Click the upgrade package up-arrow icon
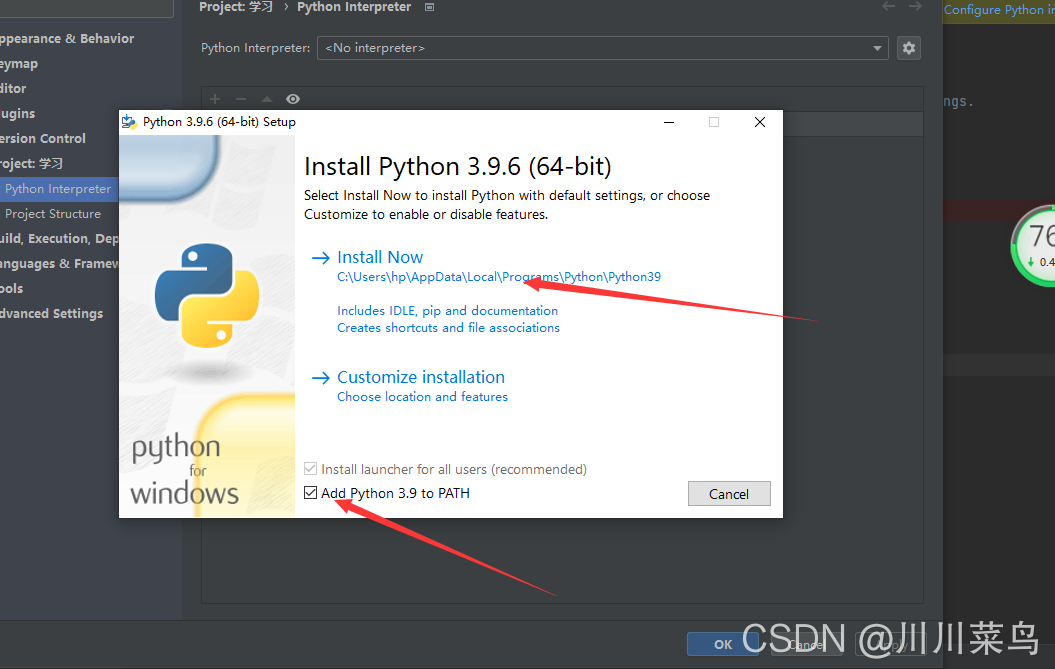The image size is (1055, 669). click(266, 99)
